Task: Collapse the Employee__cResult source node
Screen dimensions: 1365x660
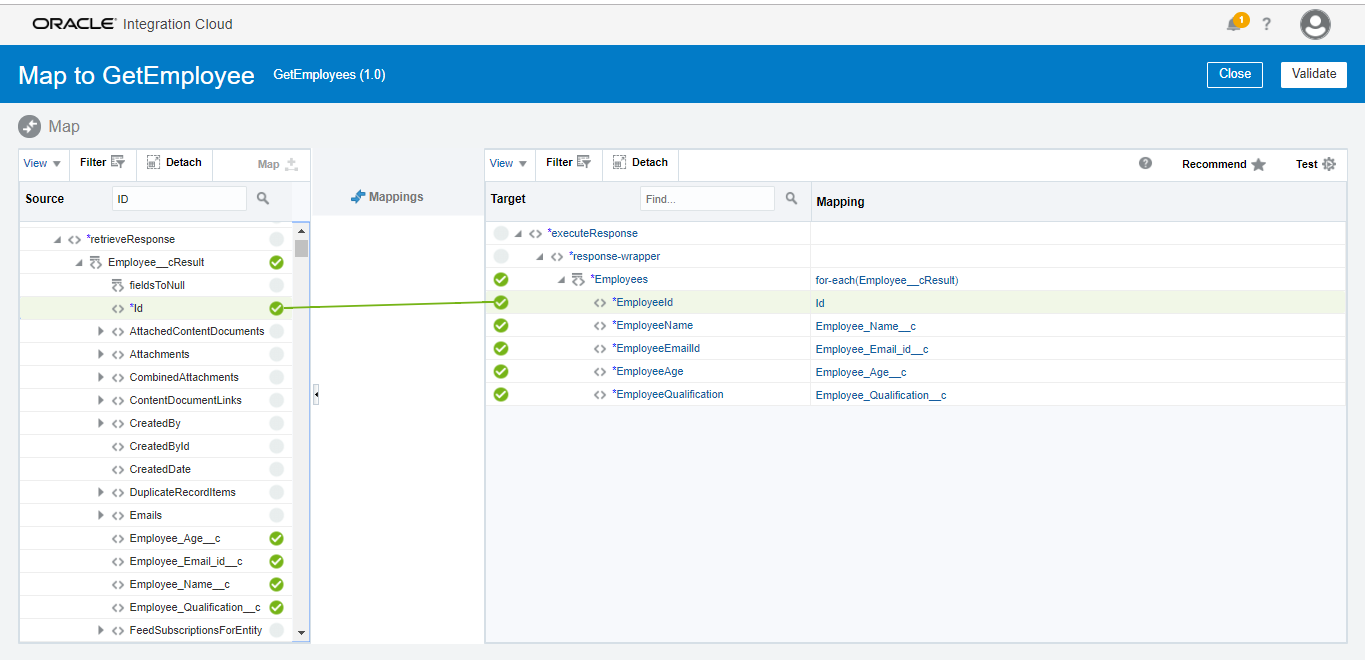Action: (x=79, y=263)
